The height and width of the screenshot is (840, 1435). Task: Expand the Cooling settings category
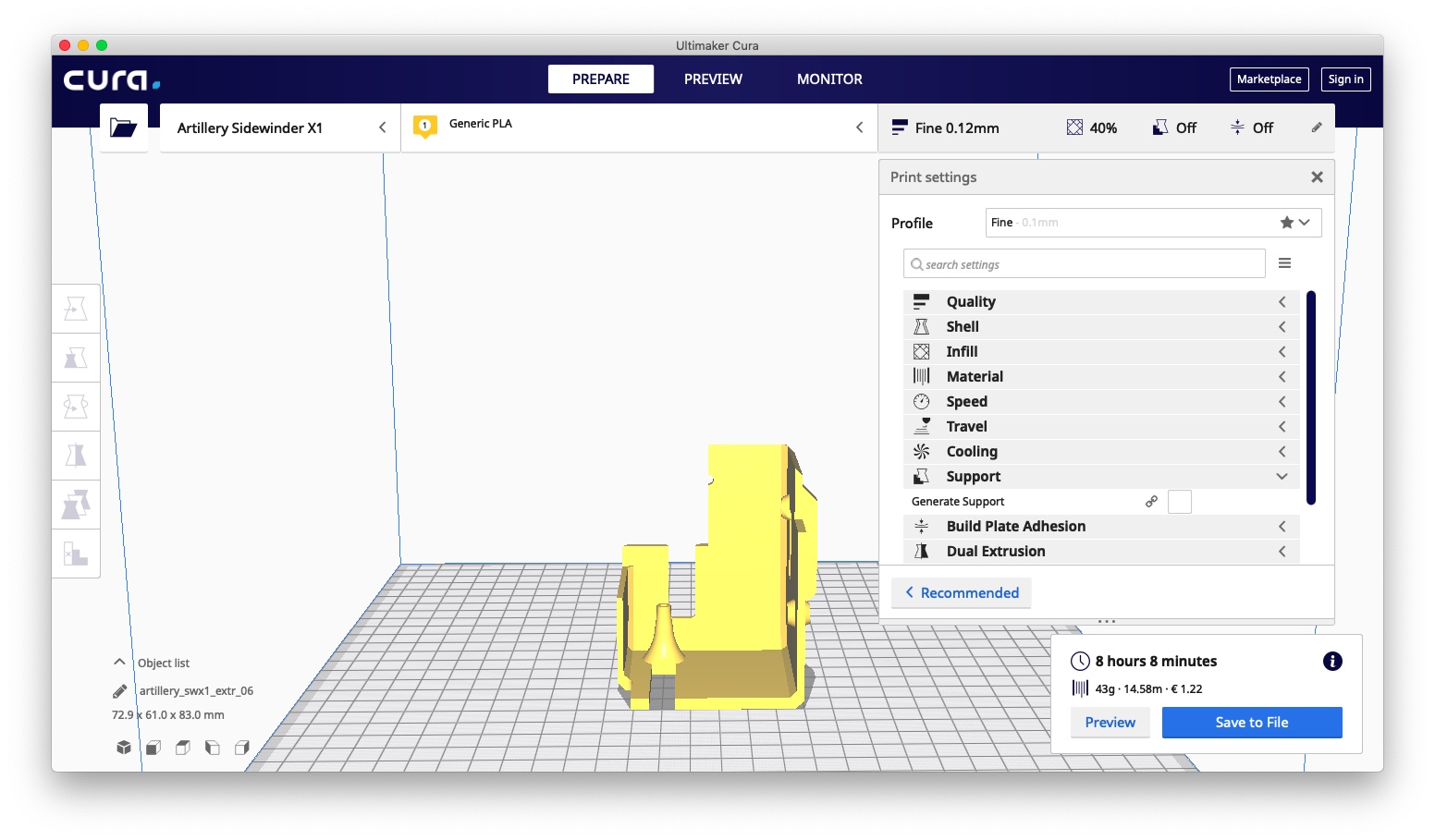click(1101, 451)
